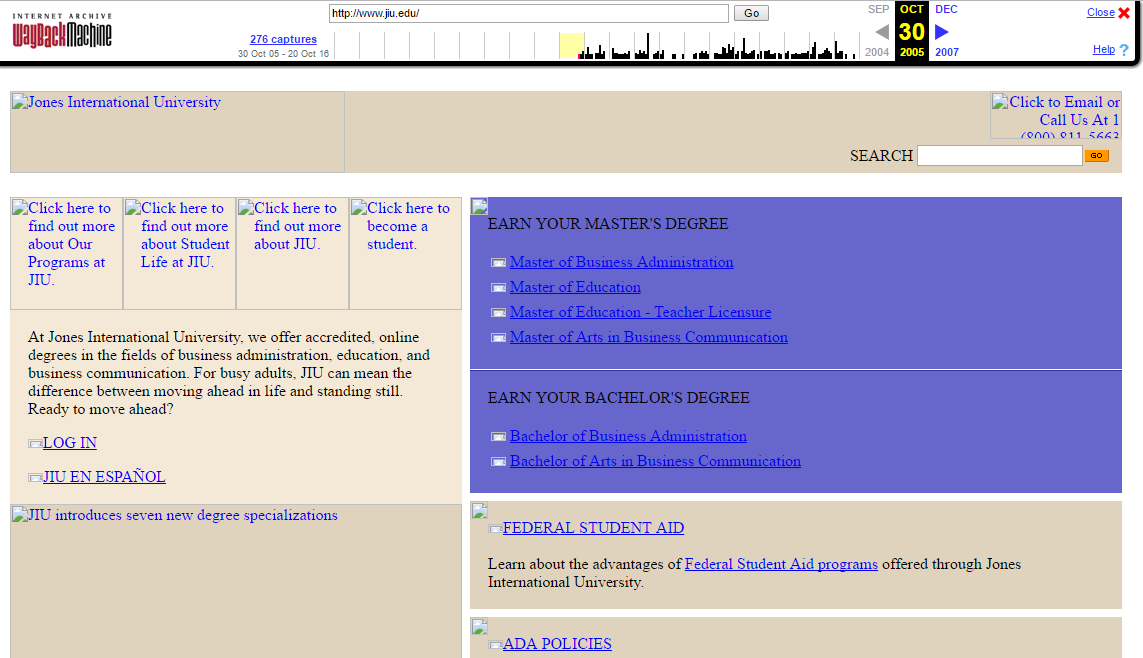Select year 2004 in timeline
Image resolution: width=1143 pixels, height=658 pixels.
pos(877,52)
